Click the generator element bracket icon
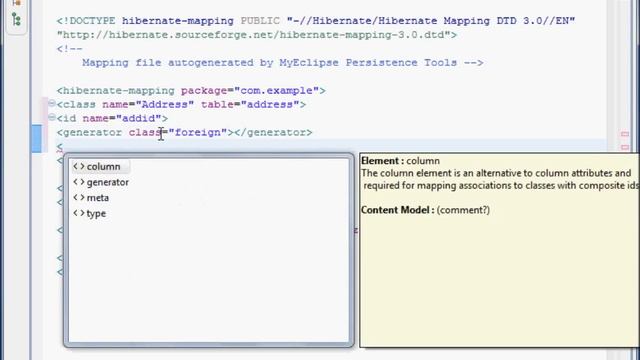The height and width of the screenshot is (360, 640). 79,182
